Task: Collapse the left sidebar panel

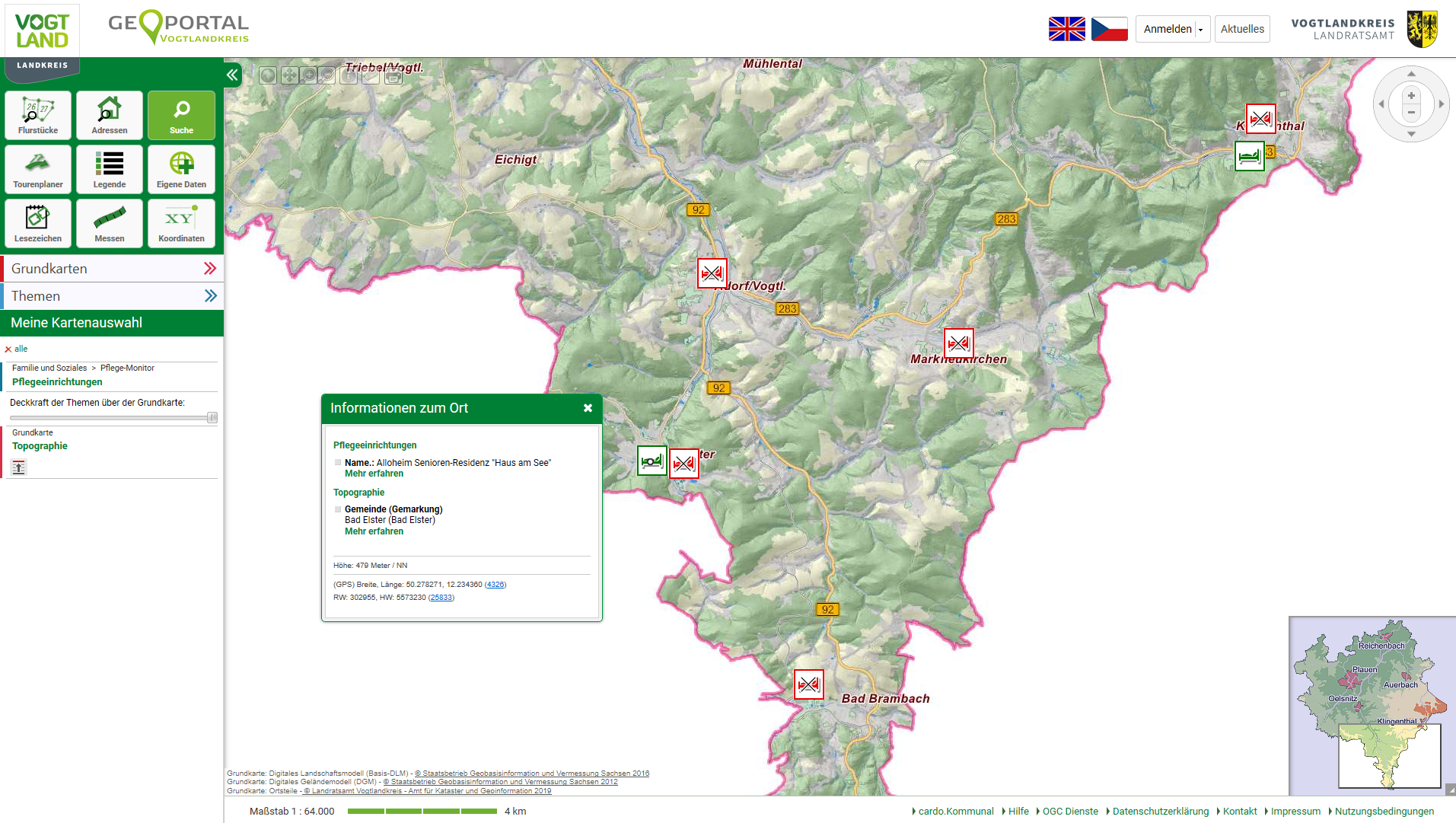Action: coord(232,75)
